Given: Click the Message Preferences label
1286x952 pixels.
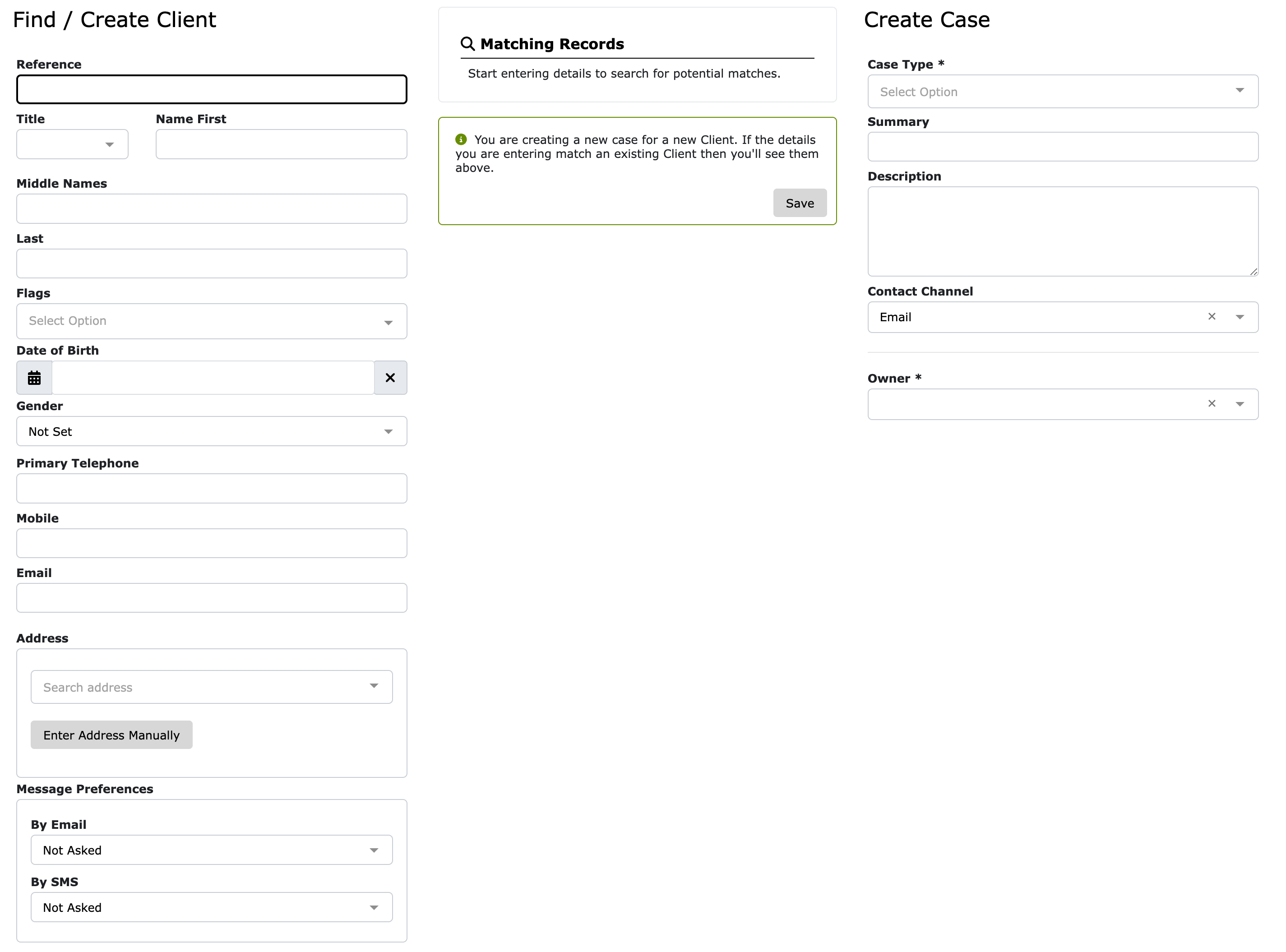Looking at the screenshot, I should (x=85, y=789).
